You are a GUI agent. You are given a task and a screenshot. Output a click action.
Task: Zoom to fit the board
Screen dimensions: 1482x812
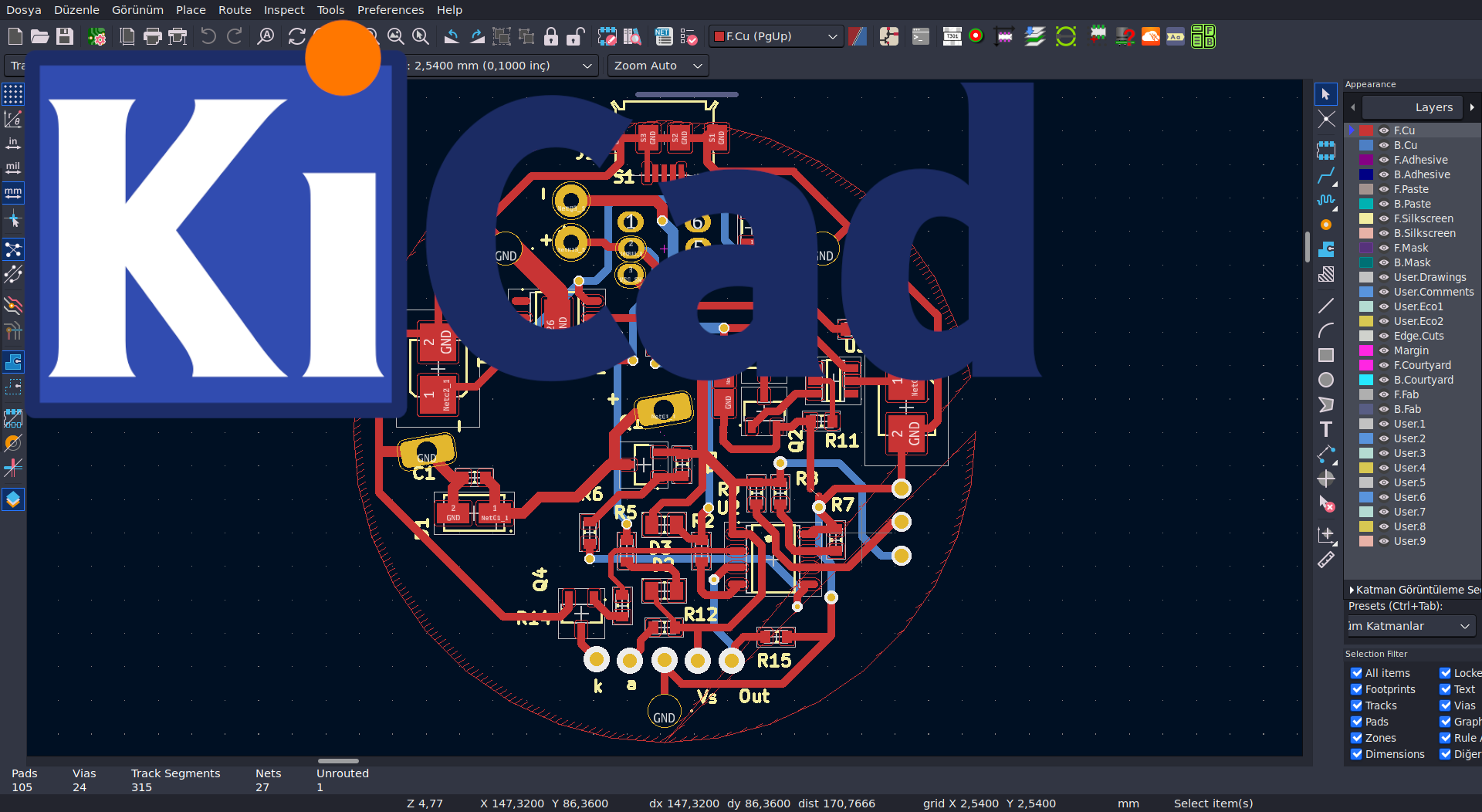pos(396,36)
